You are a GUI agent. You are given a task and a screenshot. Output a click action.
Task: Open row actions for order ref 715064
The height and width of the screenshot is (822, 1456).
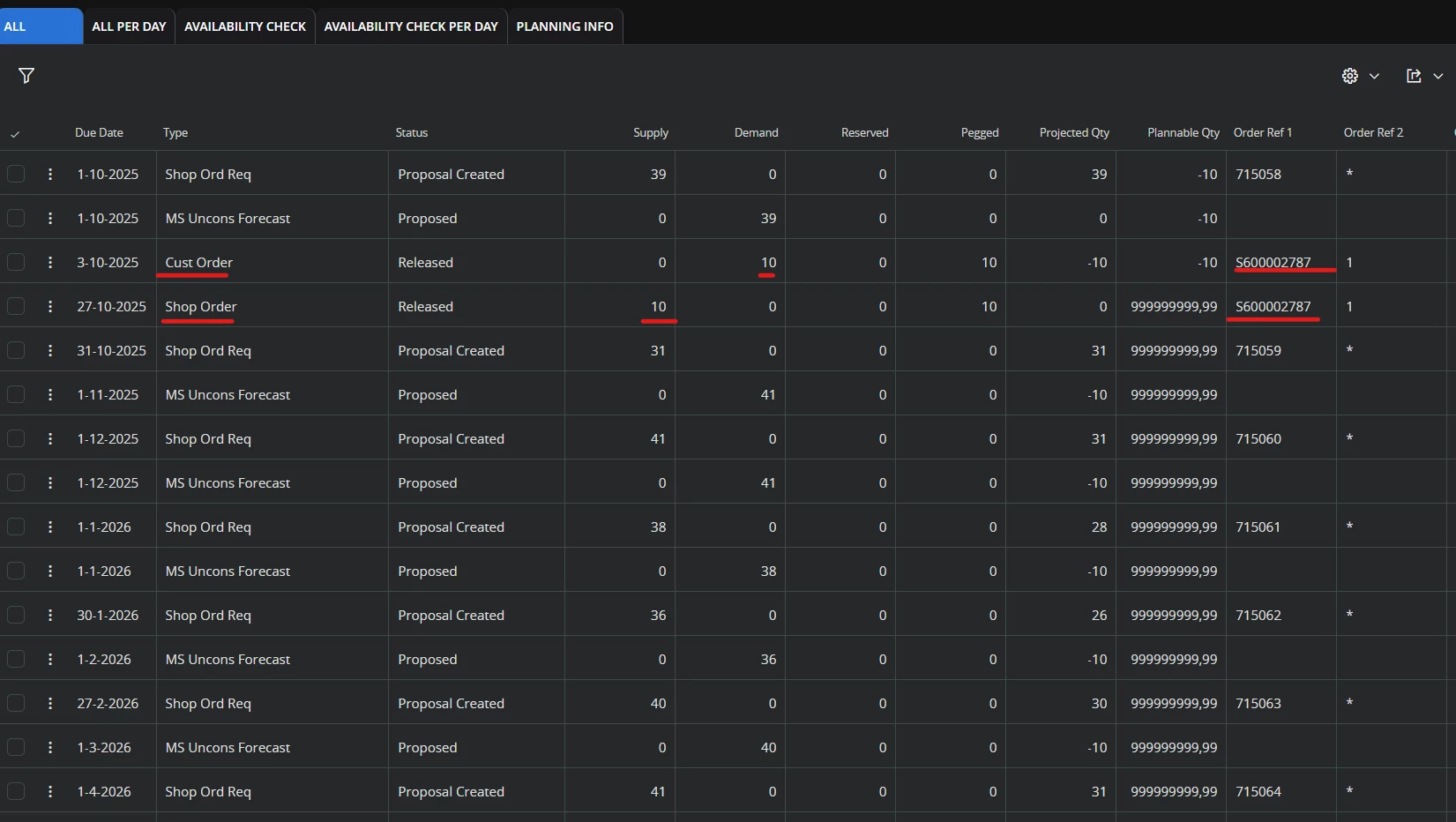coord(50,792)
